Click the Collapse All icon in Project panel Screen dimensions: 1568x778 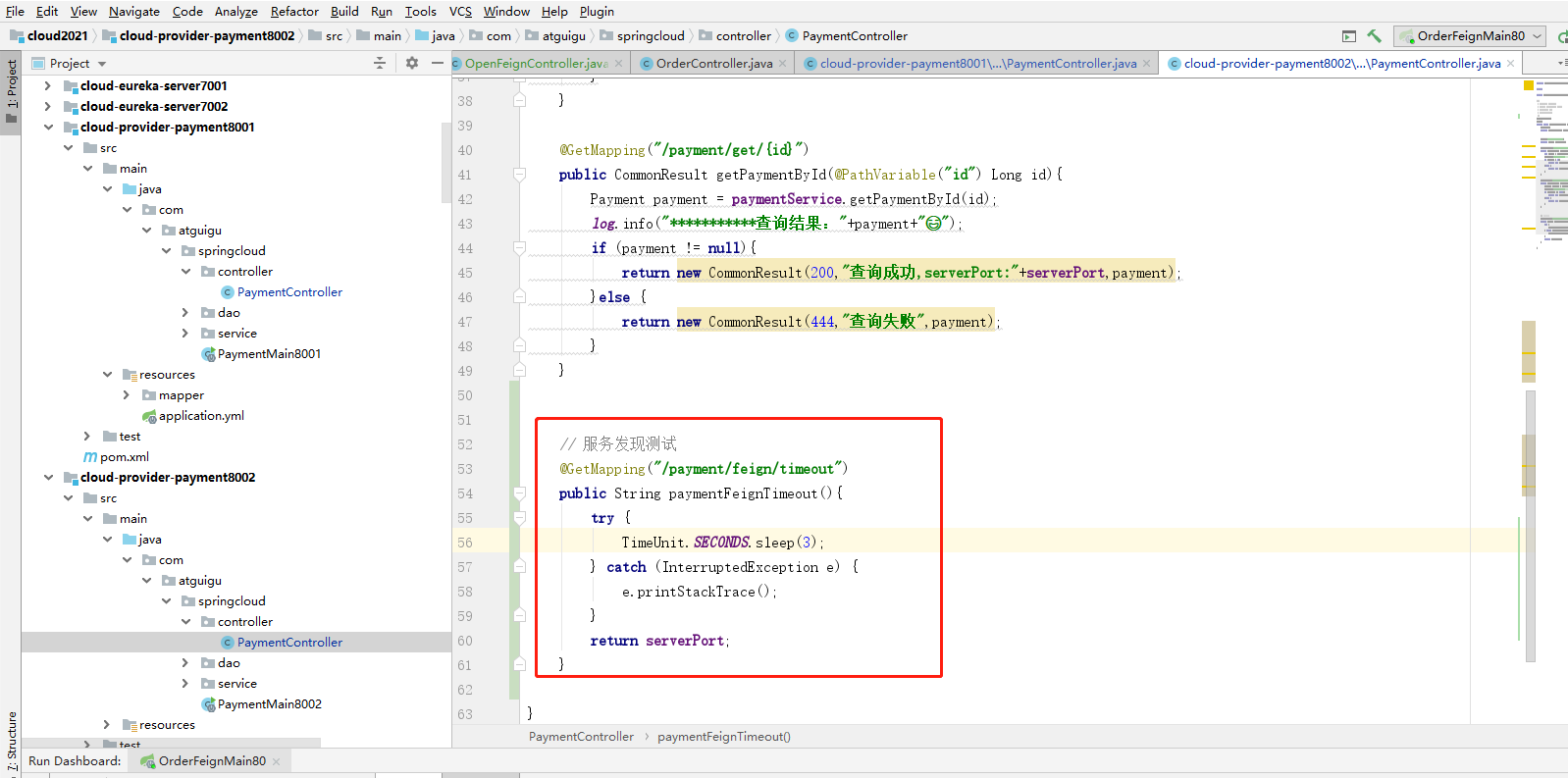pyautogui.click(x=380, y=63)
